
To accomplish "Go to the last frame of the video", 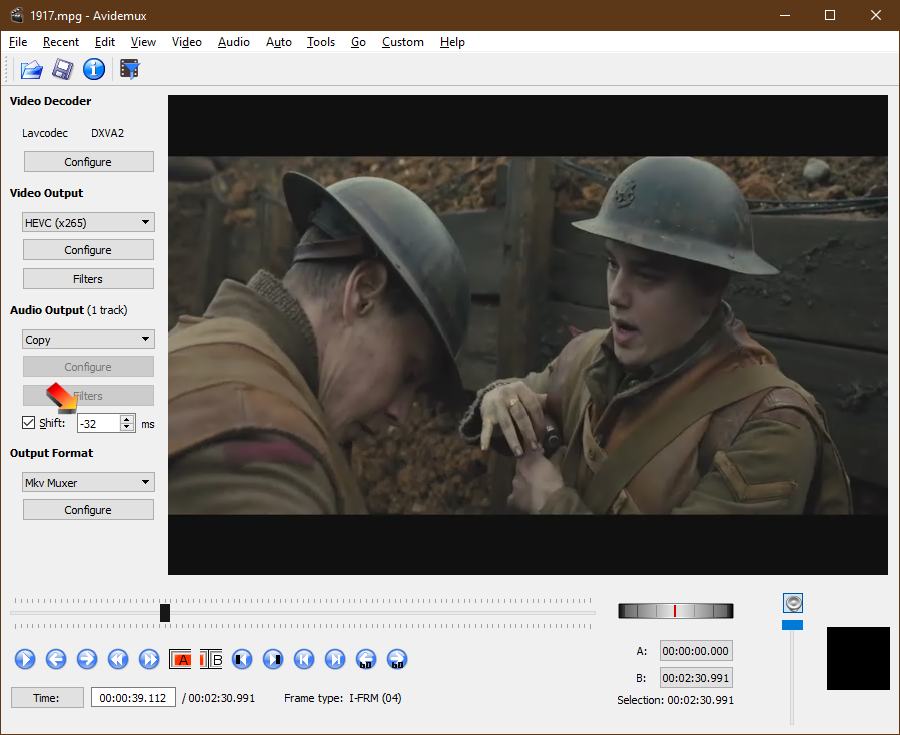I will click(x=335, y=659).
